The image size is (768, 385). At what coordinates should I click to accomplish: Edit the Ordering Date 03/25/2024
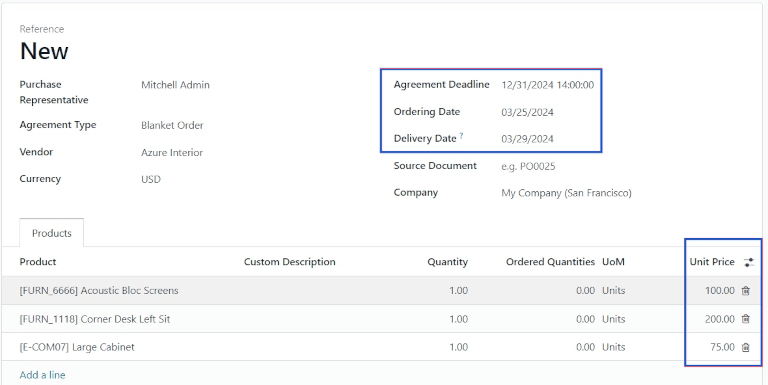[527, 112]
